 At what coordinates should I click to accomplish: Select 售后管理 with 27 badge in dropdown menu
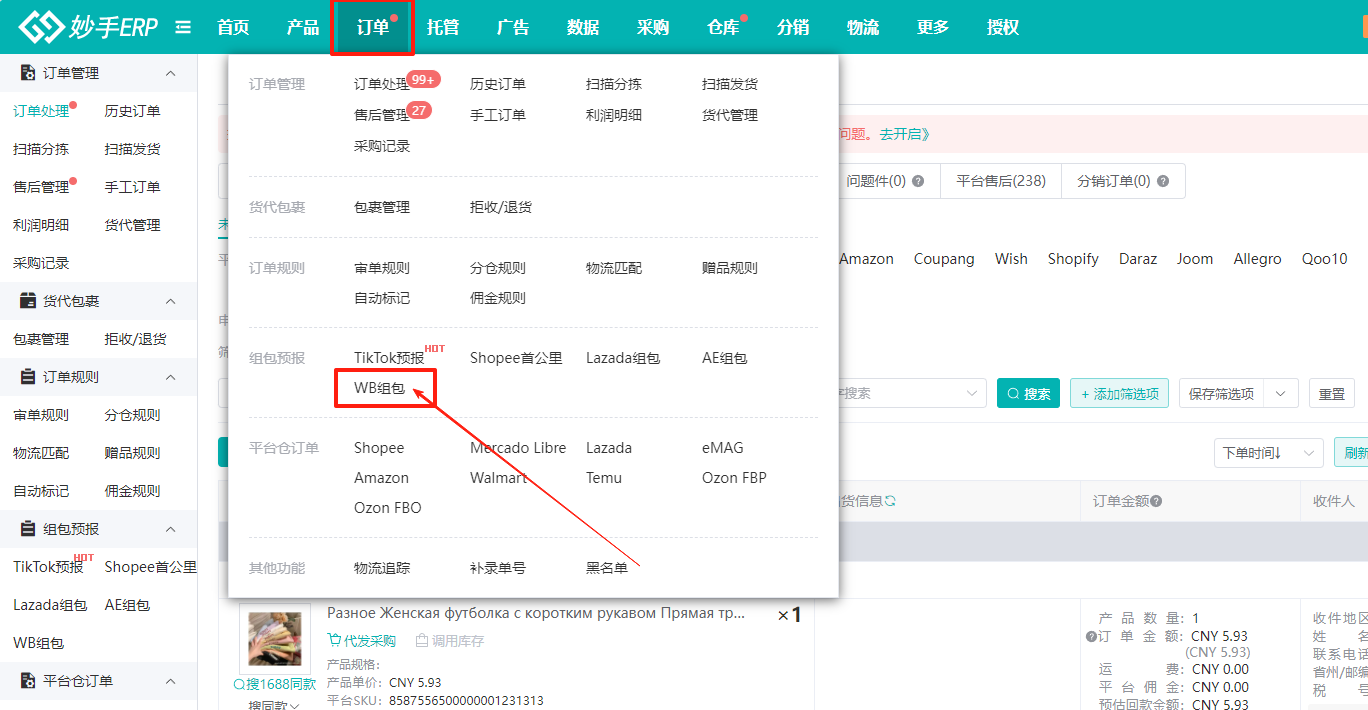click(x=382, y=115)
